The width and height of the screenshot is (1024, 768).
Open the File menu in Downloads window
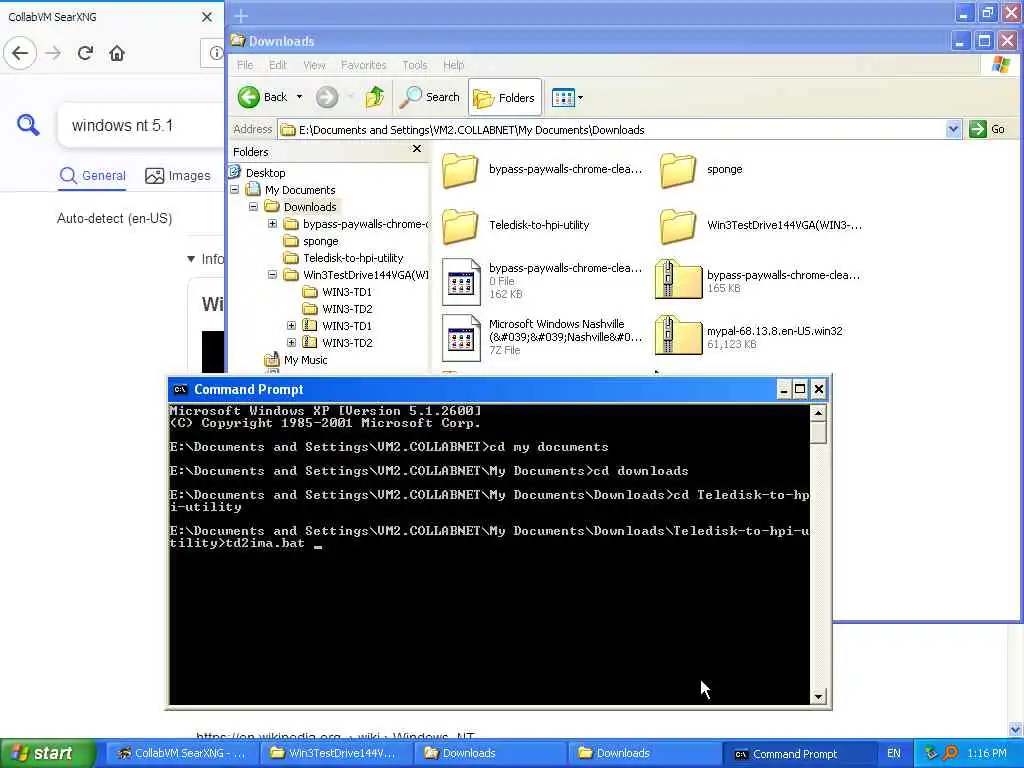(245, 65)
